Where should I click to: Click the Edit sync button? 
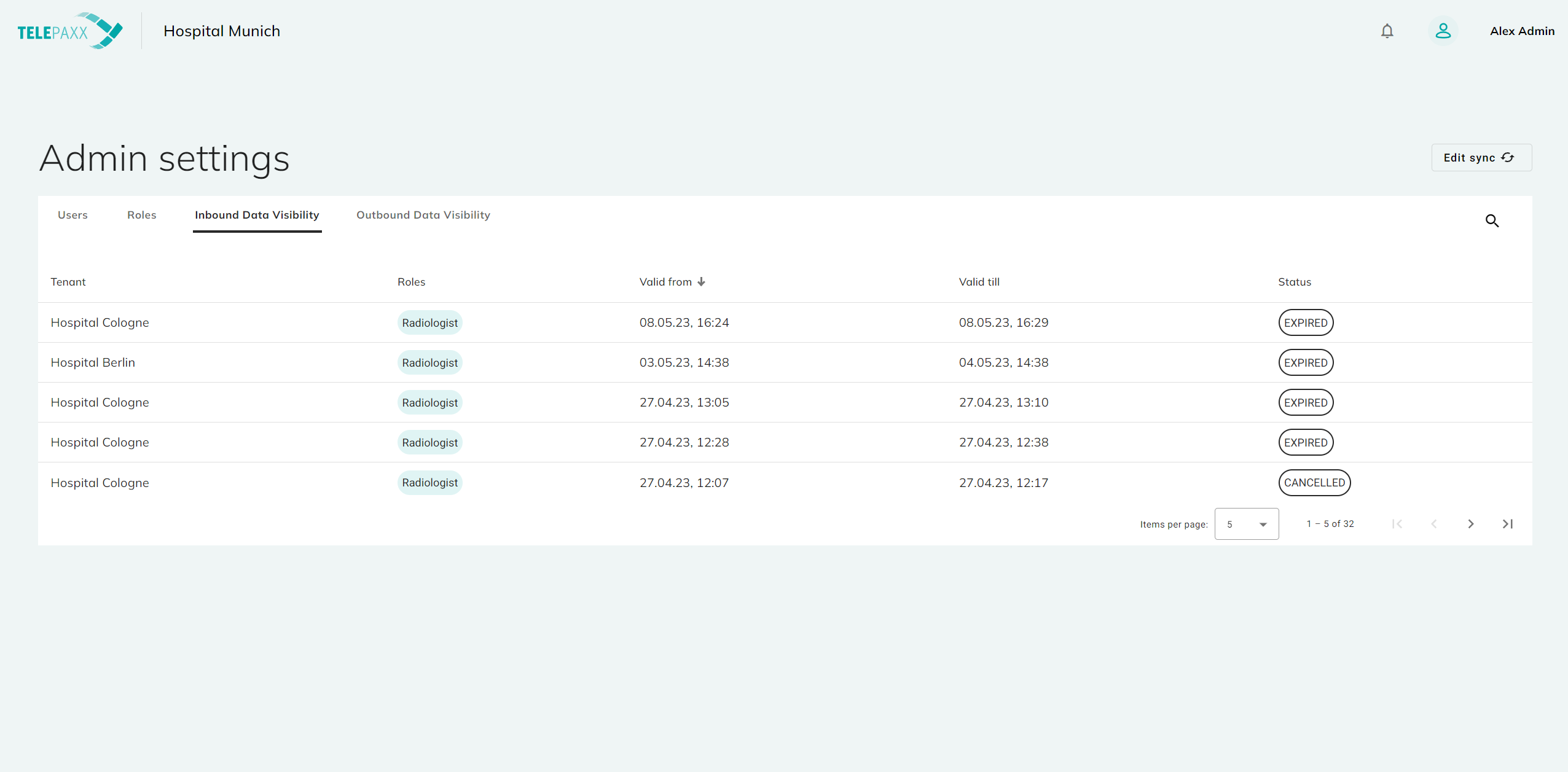1481,158
